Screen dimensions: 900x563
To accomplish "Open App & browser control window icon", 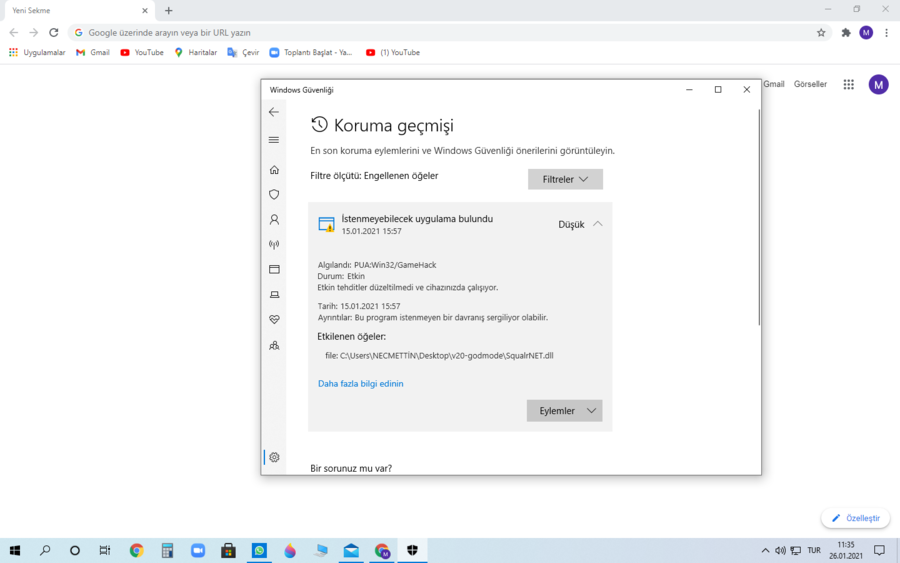I will point(274,269).
